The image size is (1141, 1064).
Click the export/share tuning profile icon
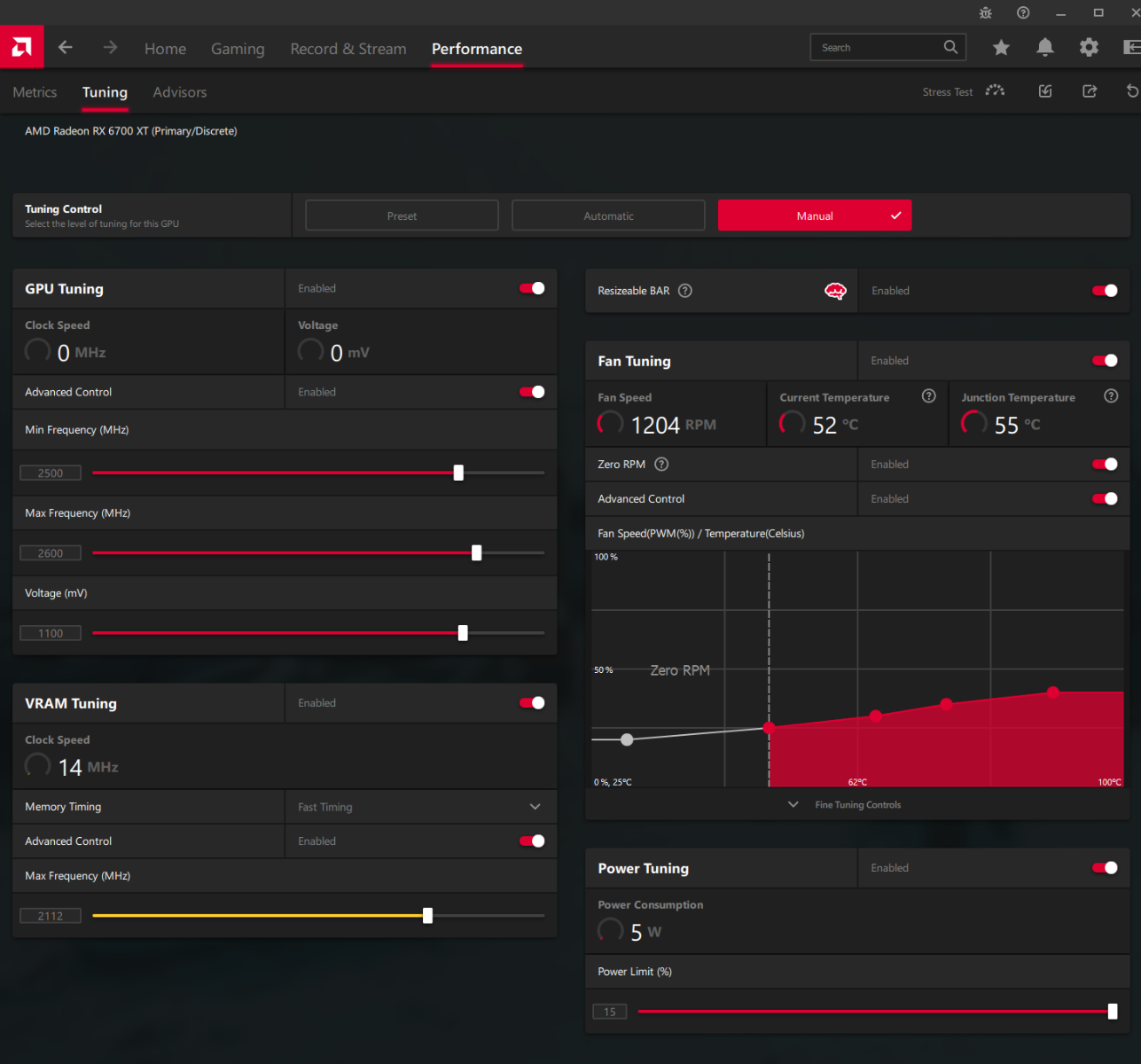pos(1090,91)
